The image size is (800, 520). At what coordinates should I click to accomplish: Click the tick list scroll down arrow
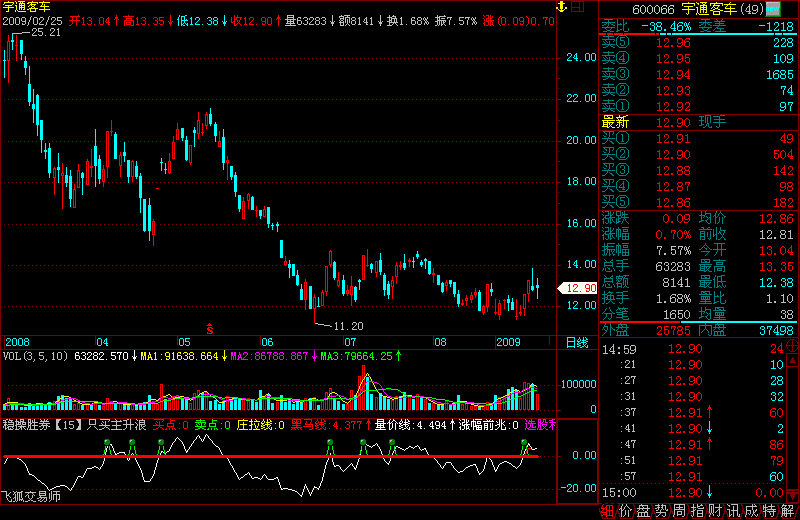793,496
